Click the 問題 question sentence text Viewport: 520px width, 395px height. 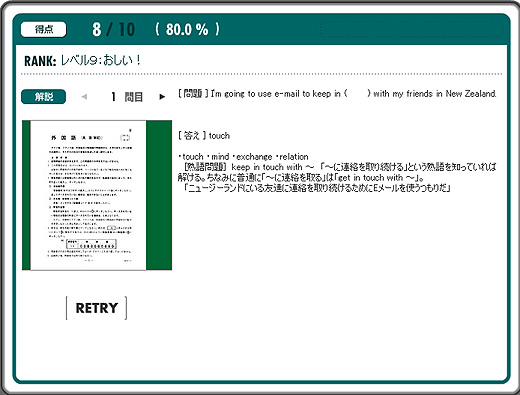click(337, 94)
